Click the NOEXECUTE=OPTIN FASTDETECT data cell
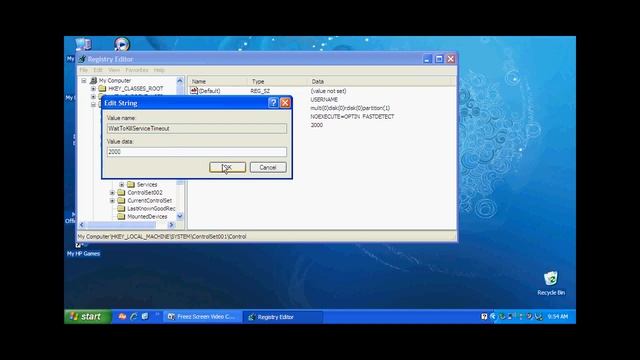Screen dimensions: 640x360 point(352,117)
